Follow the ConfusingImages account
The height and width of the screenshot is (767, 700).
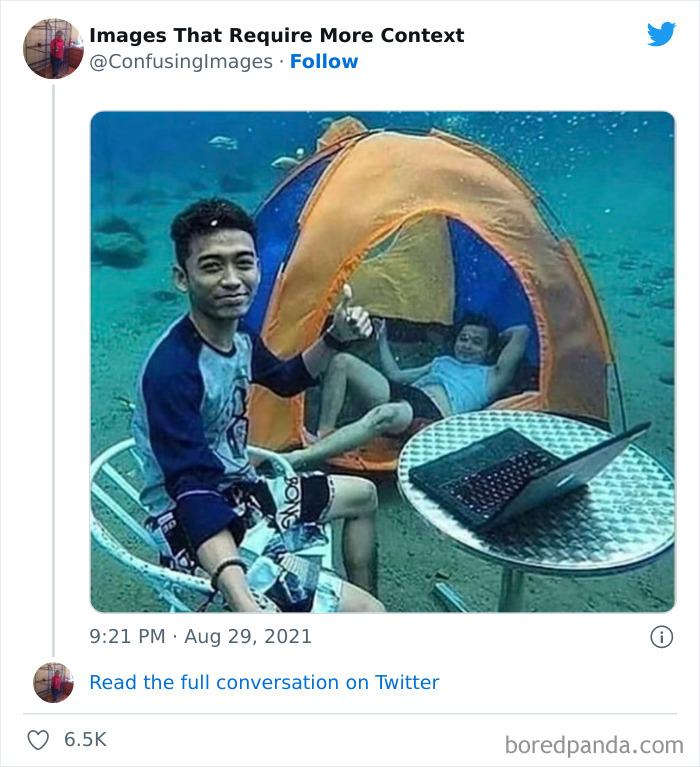pos(324,62)
